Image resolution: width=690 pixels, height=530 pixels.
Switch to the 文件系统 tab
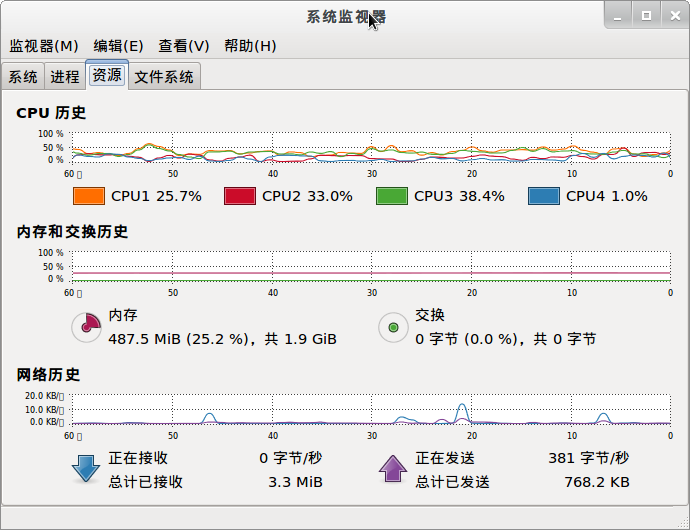tap(164, 77)
